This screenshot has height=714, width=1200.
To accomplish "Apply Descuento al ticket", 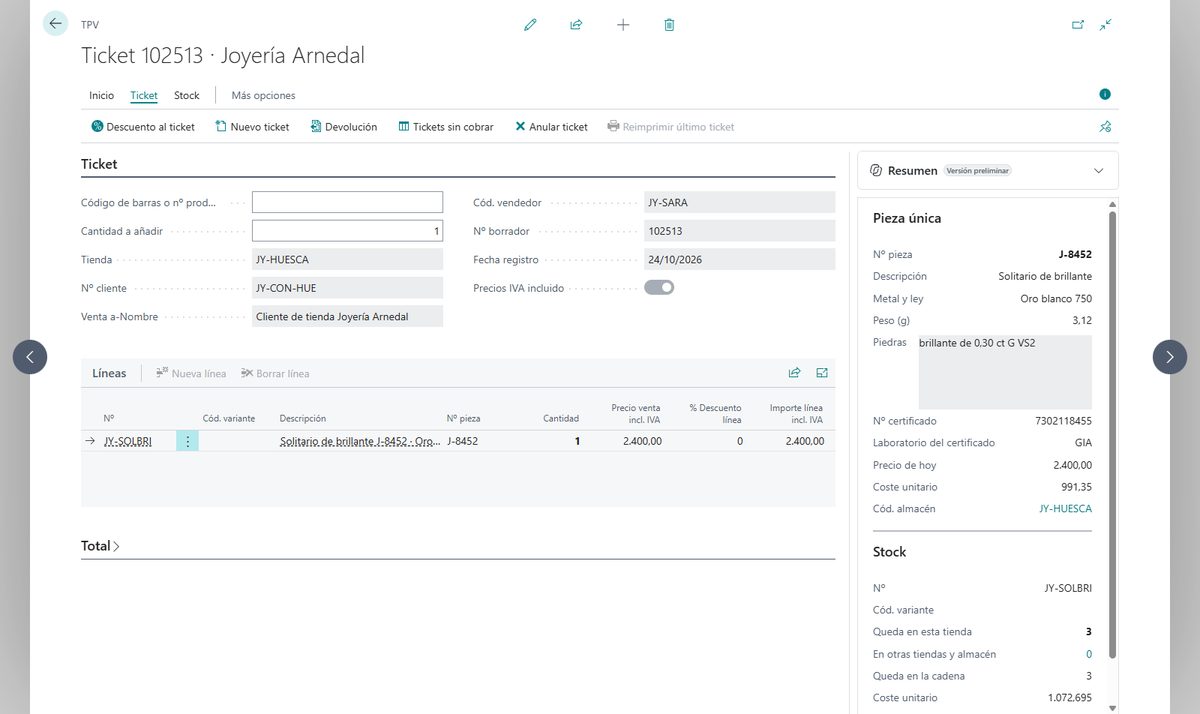I will click(x=143, y=127).
